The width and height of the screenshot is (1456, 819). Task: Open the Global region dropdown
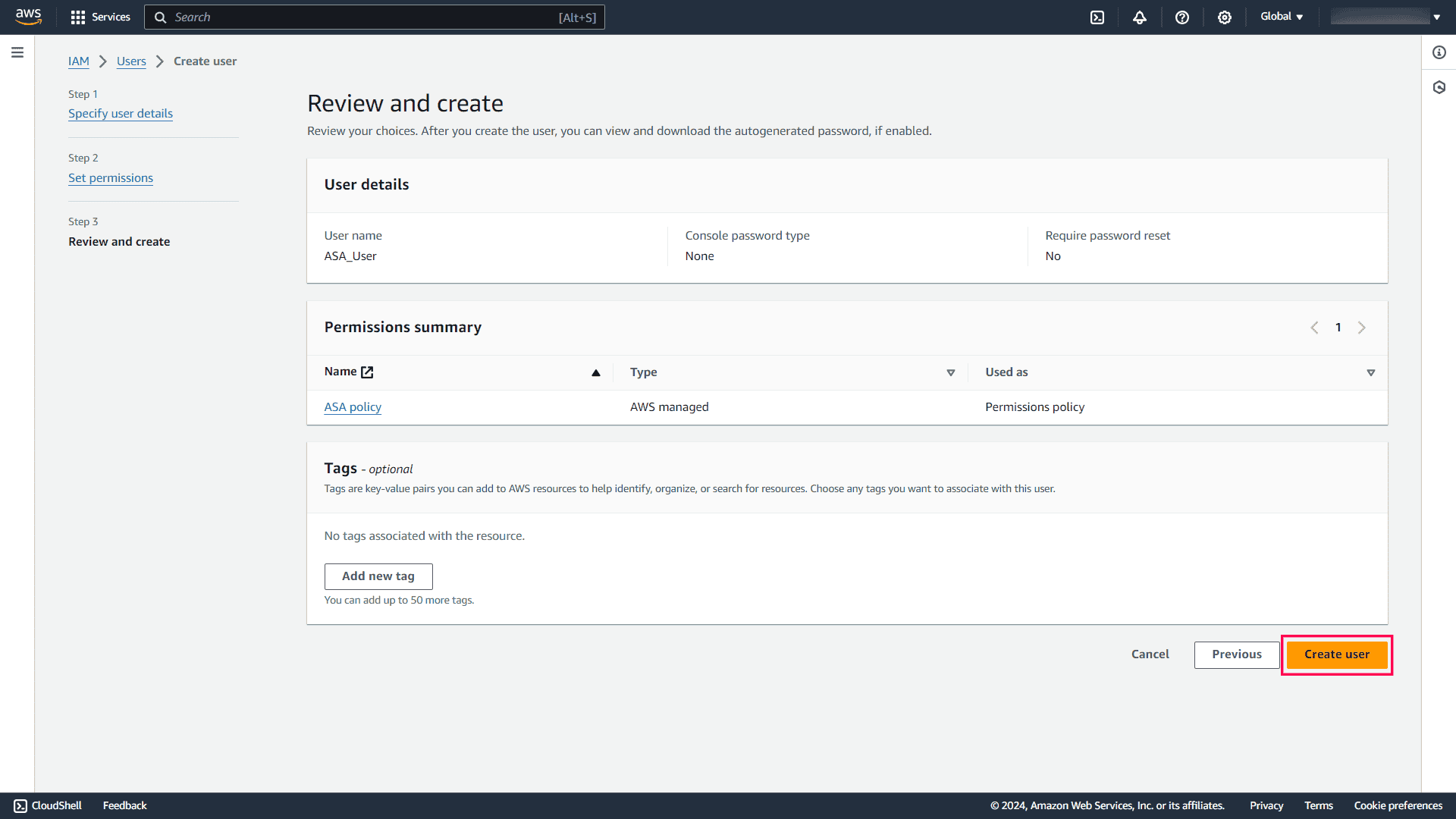(x=1282, y=16)
